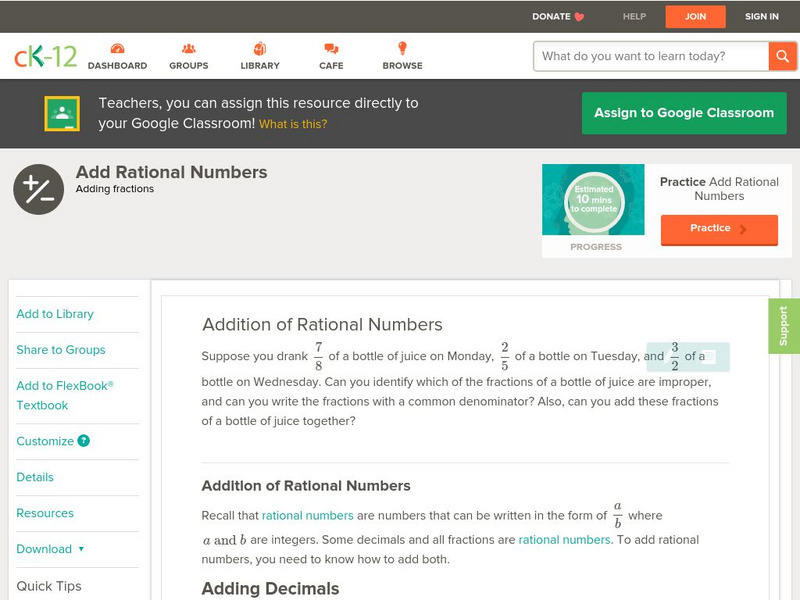Select Sign In in top bar
The width and height of the screenshot is (800, 600).
[x=761, y=16]
